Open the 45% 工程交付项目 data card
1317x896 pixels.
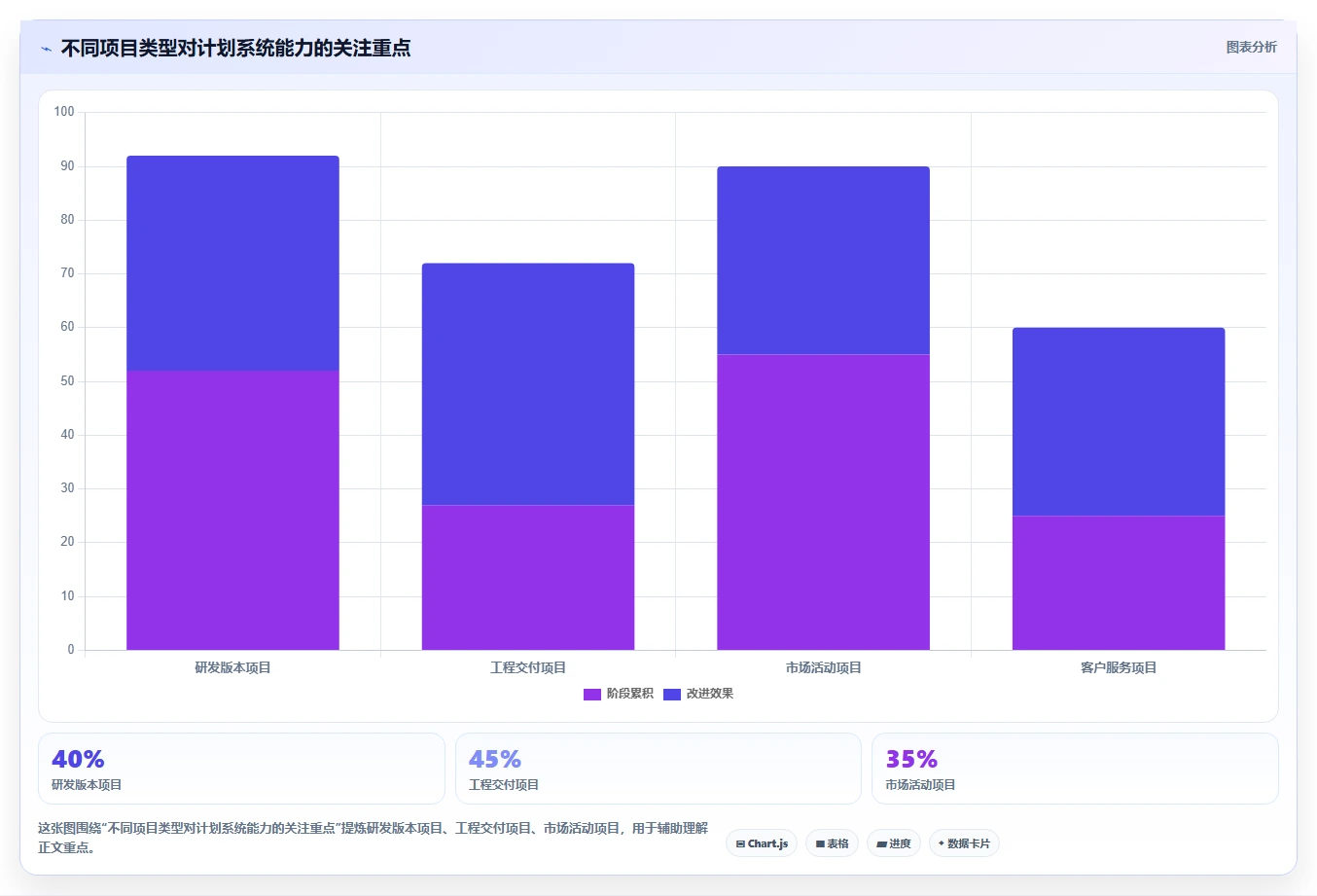[658, 769]
